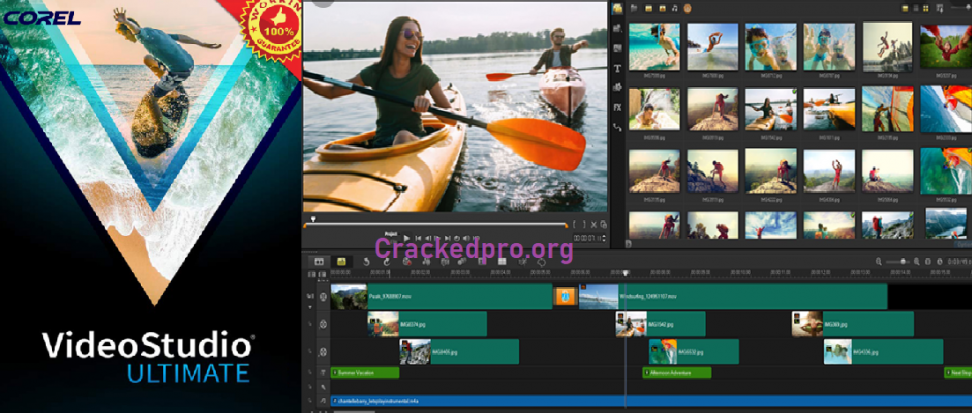The height and width of the screenshot is (413, 972).
Task: Adjust the library thumbnail size slider
Action: point(966,7)
